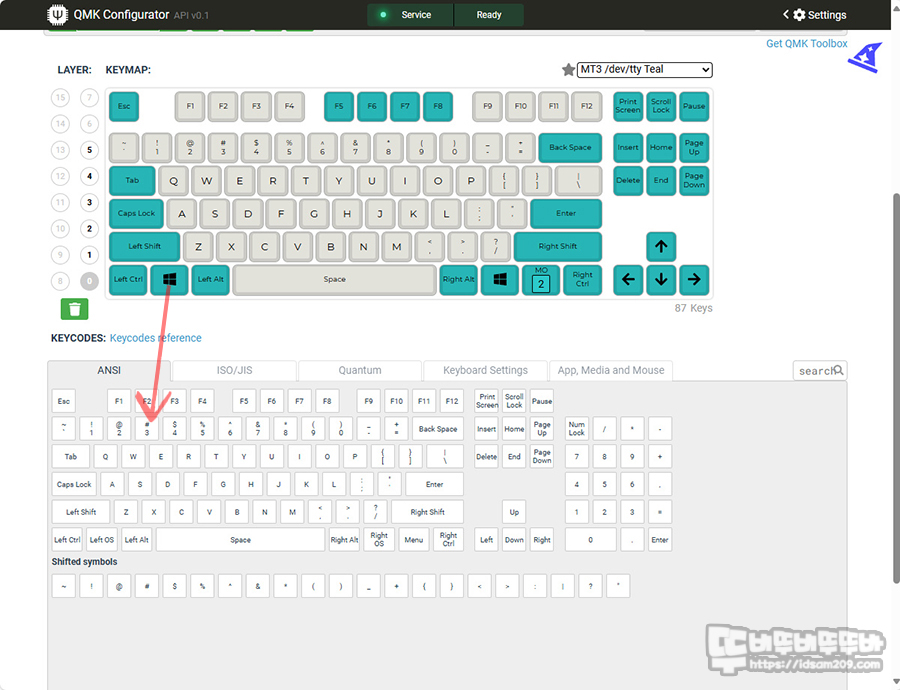Select the Esc key on the keymap

124,106
